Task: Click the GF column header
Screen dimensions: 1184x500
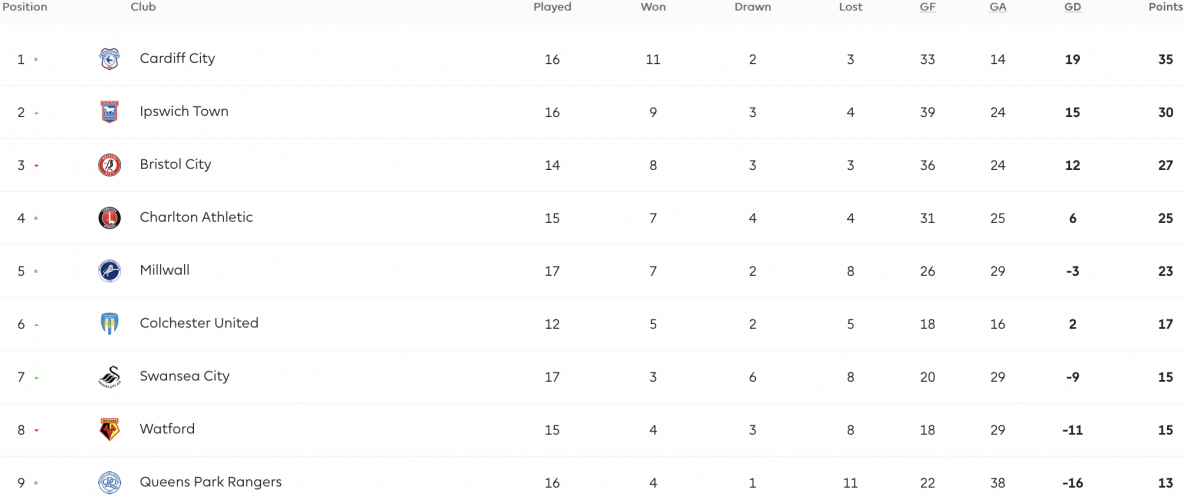Action: [x=927, y=7]
